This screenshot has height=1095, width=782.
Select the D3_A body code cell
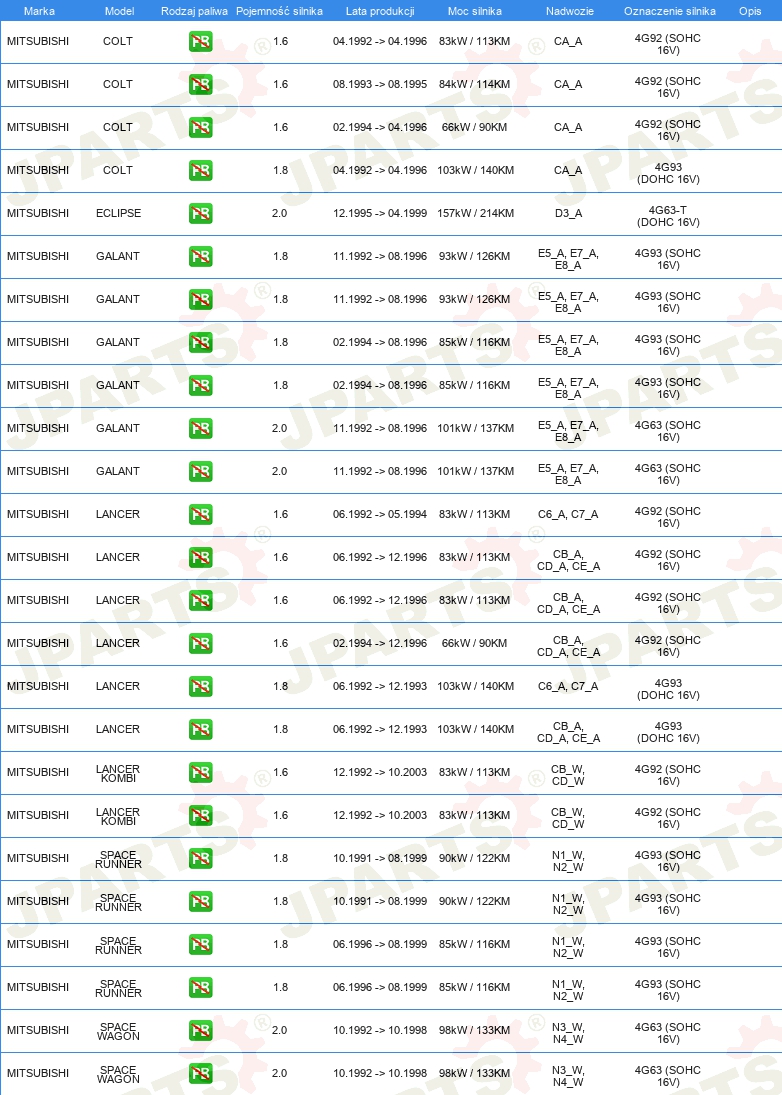(x=568, y=213)
